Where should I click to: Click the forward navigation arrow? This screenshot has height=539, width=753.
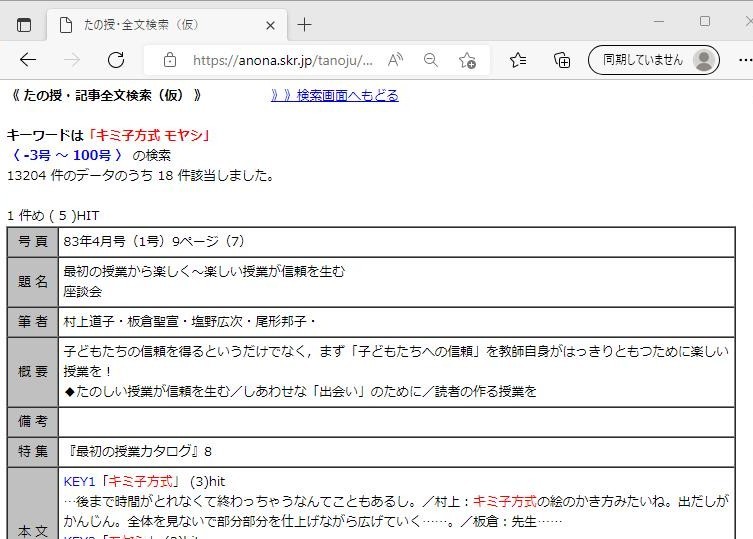pyautogui.click(x=72, y=60)
